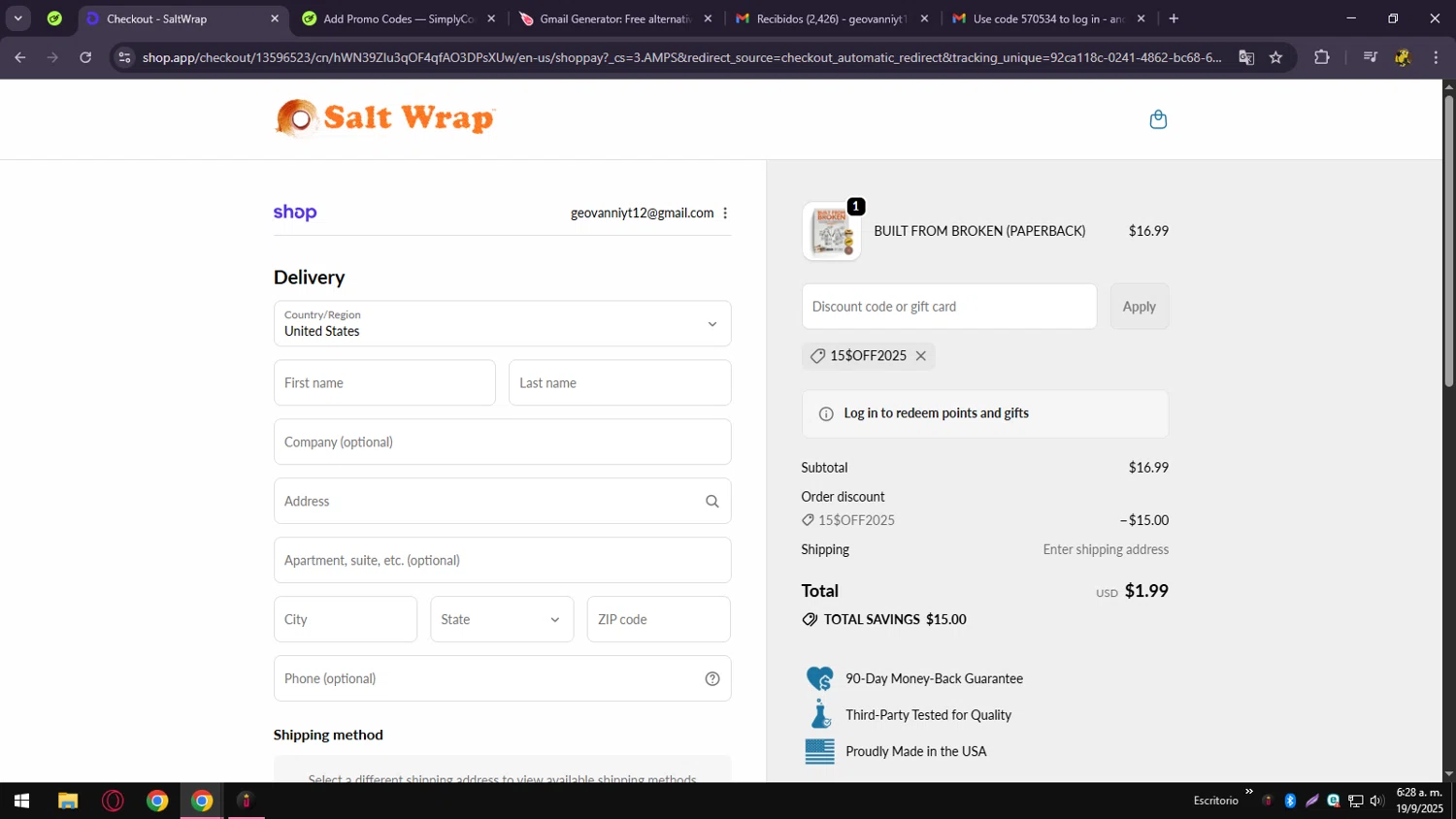Open the translate page icon

click(1246, 57)
